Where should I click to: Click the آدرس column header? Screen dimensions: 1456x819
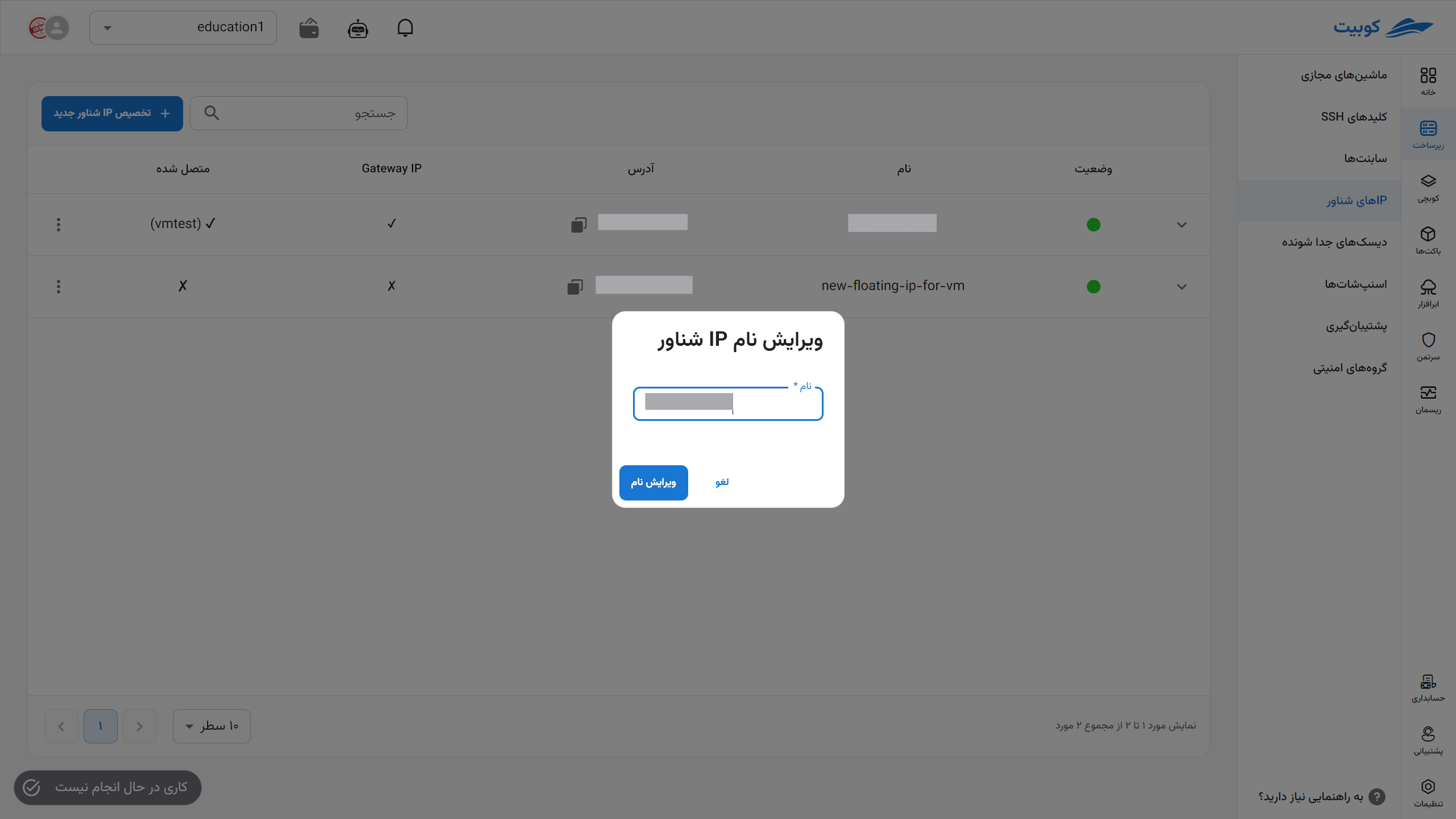pyautogui.click(x=641, y=168)
